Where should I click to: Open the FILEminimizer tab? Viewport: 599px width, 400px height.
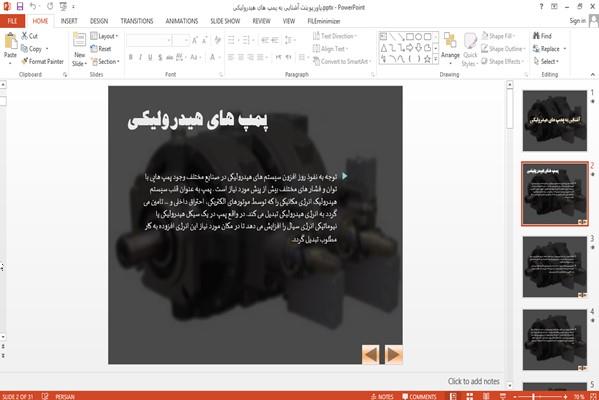point(324,21)
